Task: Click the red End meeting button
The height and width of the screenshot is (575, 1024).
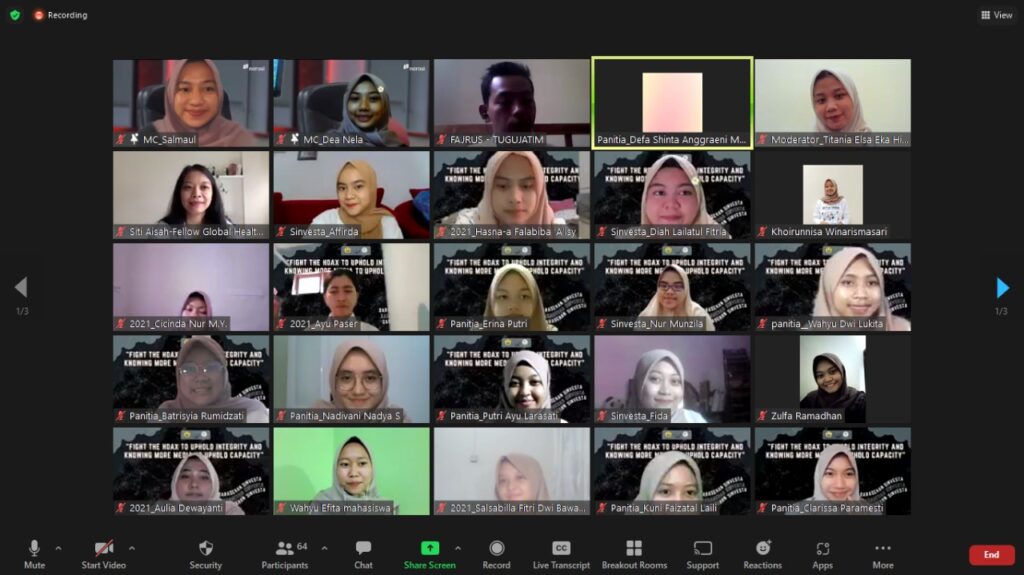Action: coord(991,555)
